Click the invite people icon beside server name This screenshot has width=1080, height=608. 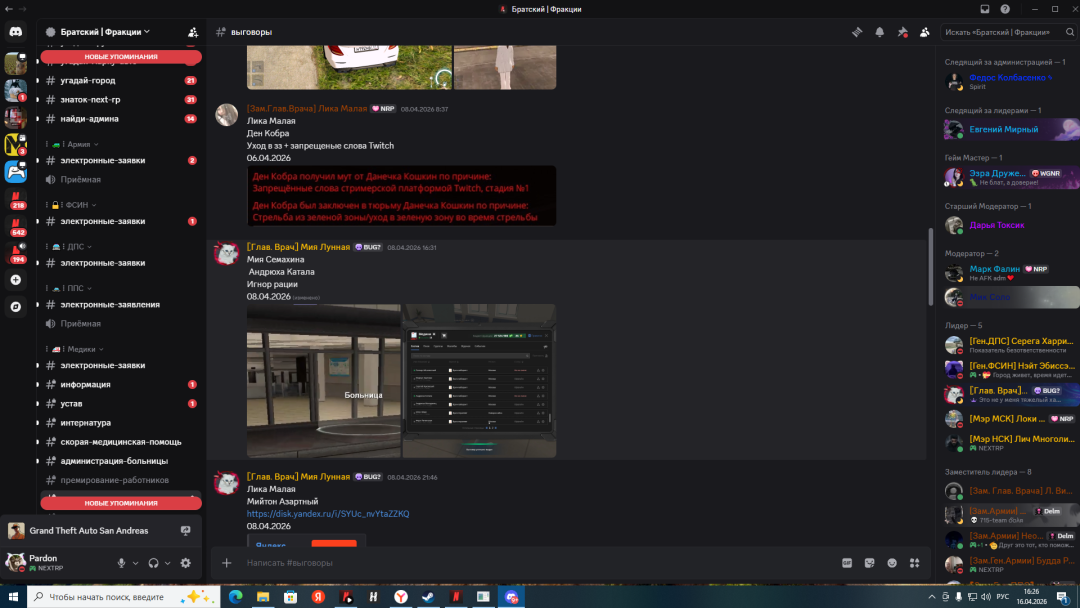pyautogui.click(x=192, y=32)
